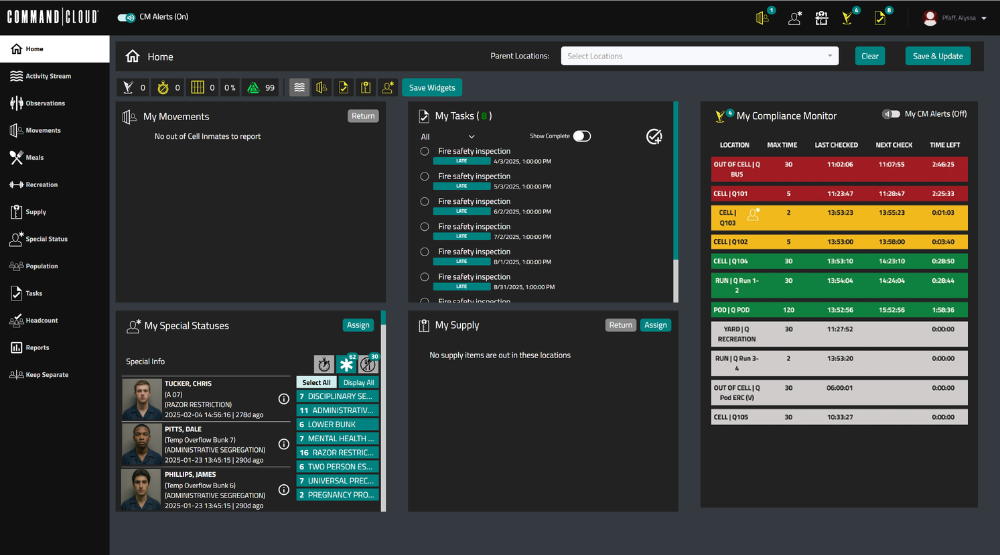Click the Special Status widget icon in toolbar

pos(387,88)
